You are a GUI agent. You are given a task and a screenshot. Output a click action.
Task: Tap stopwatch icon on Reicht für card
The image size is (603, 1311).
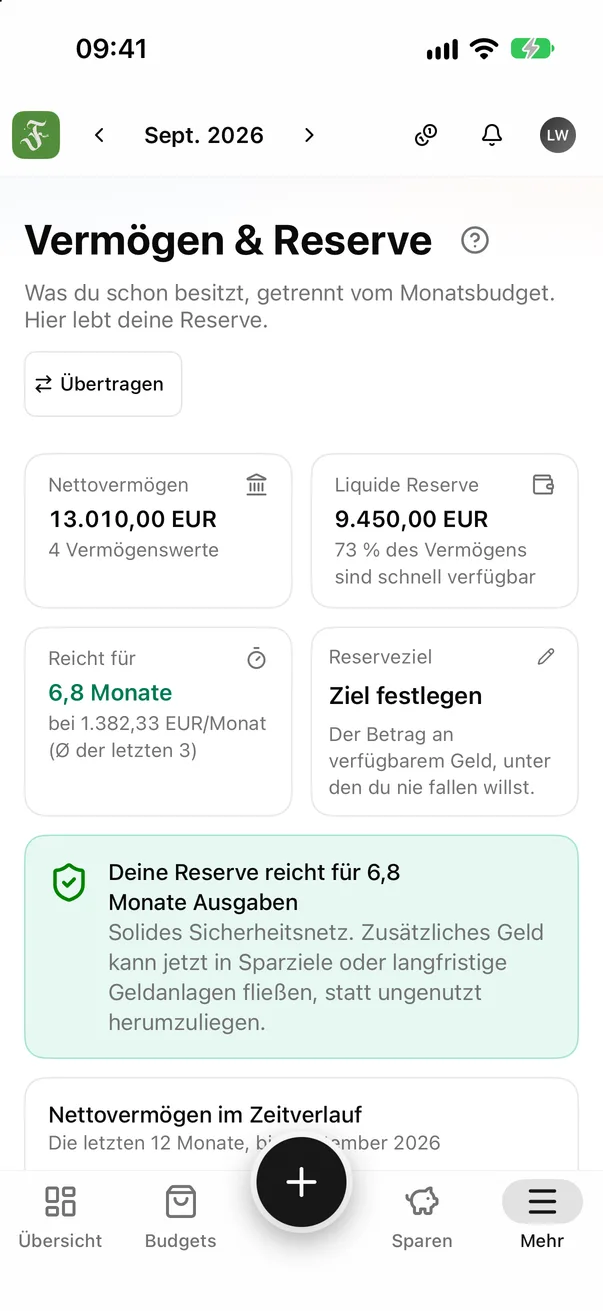(x=257, y=658)
